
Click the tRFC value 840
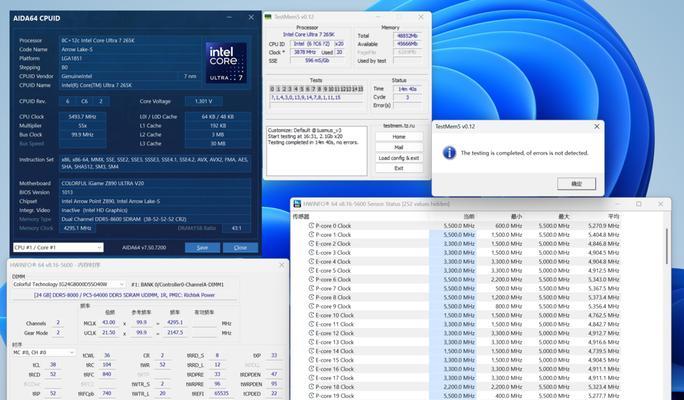tap(107, 374)
